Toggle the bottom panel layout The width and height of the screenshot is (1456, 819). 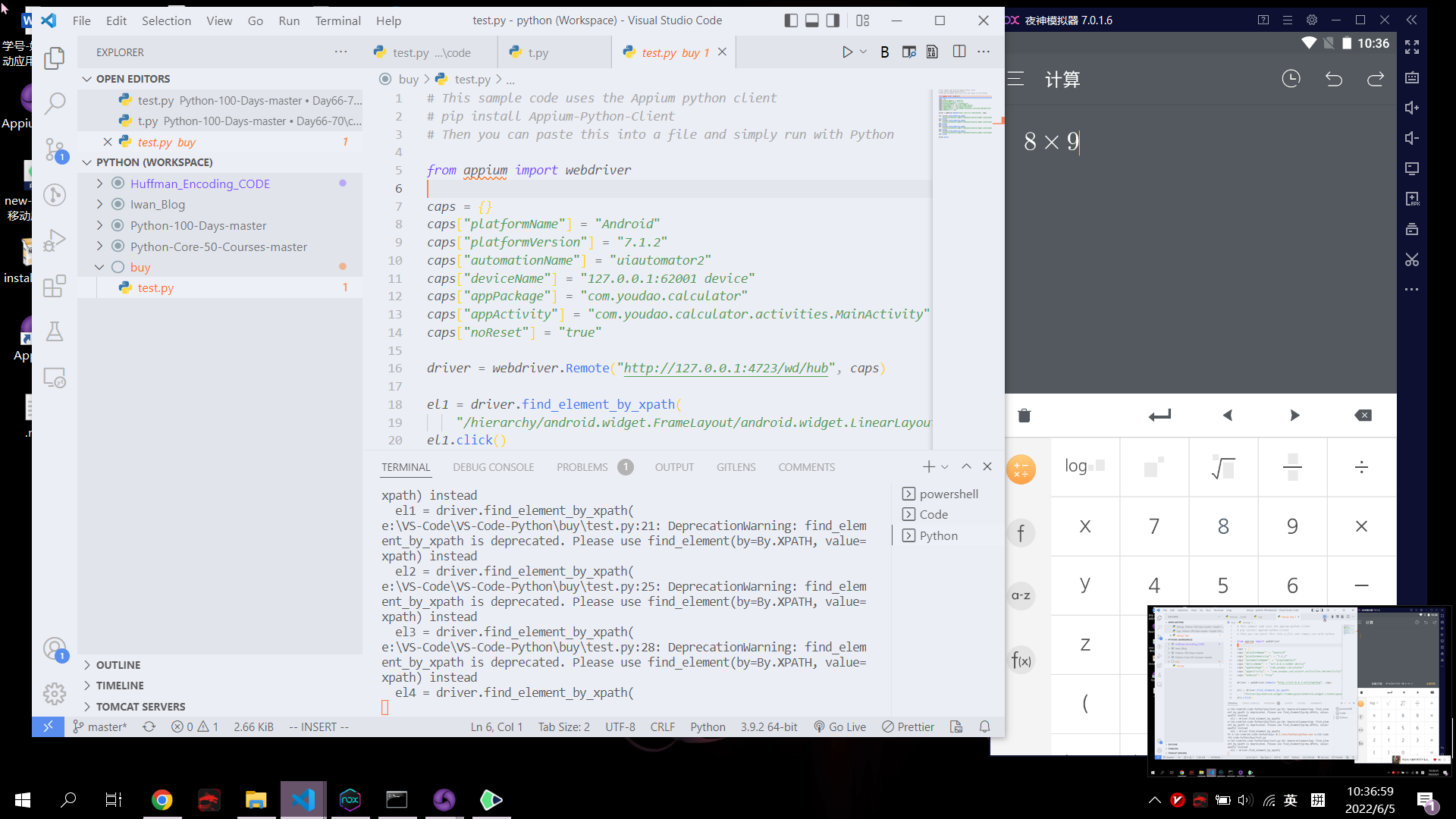click(812, 20)
